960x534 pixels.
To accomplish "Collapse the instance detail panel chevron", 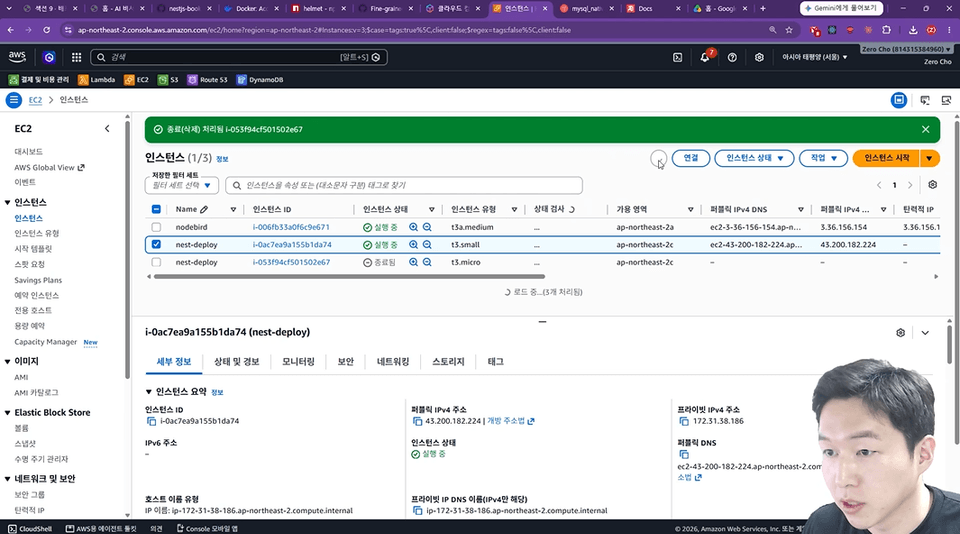I will tap(925, 333).
